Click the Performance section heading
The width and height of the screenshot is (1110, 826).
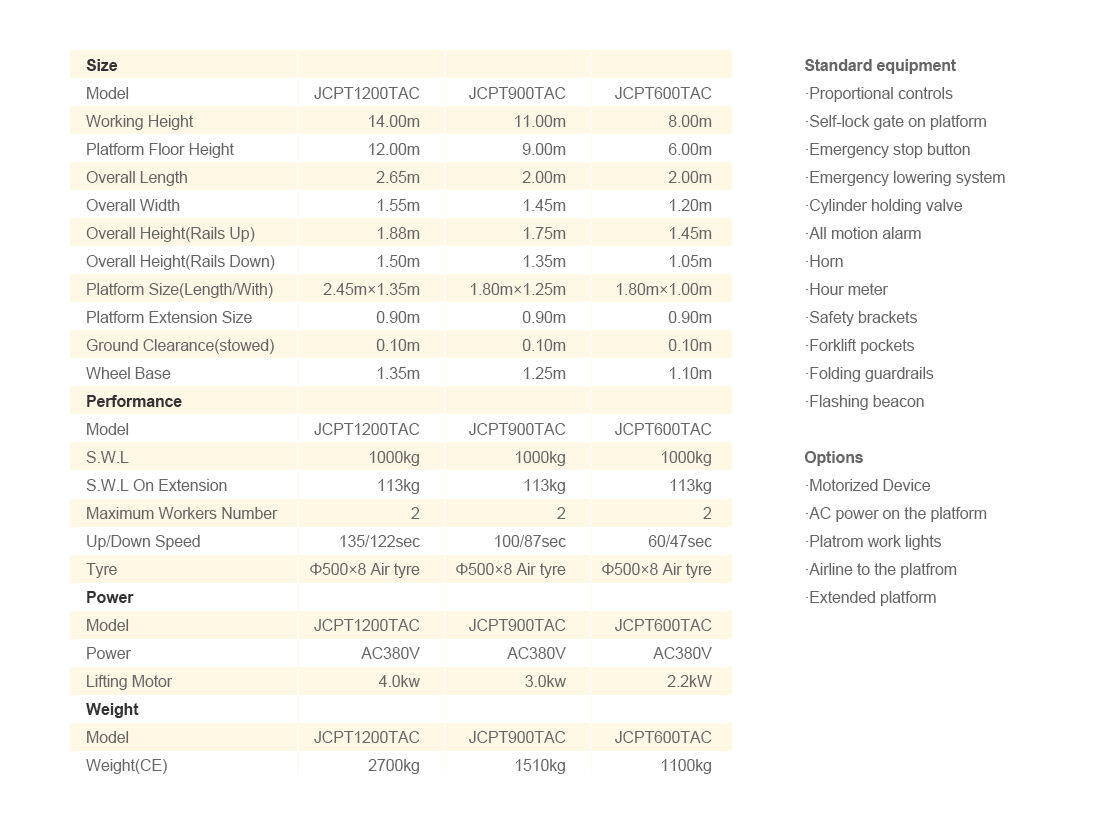134,401
